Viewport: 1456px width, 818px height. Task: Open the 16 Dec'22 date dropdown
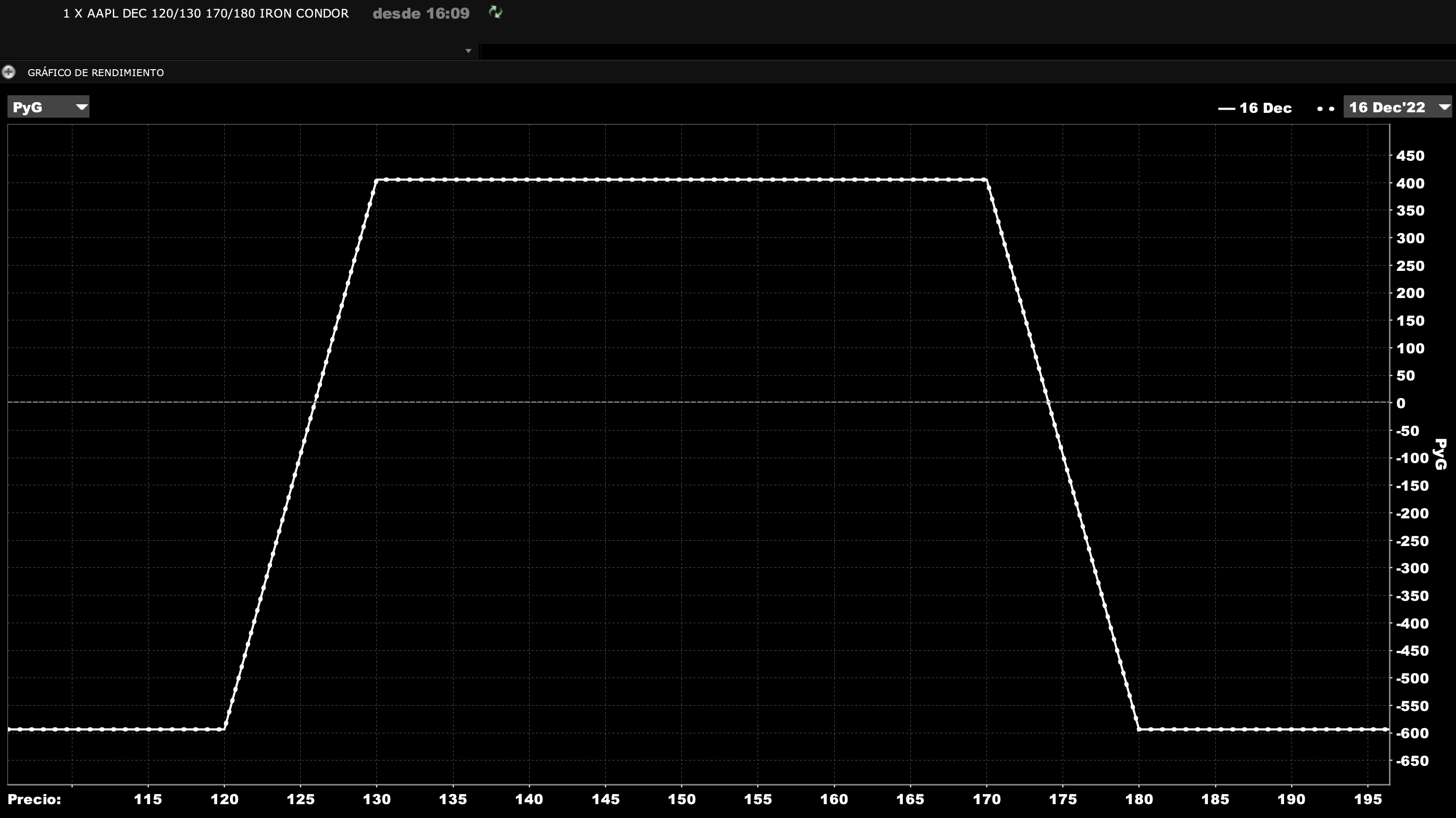click(x=1397, y=107)
